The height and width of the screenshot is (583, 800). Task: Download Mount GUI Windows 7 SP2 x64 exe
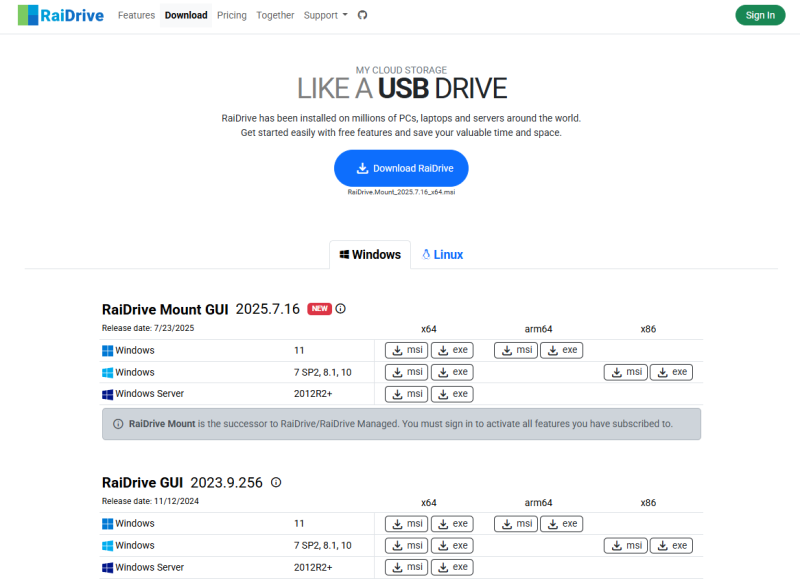(x=453, y=372)
